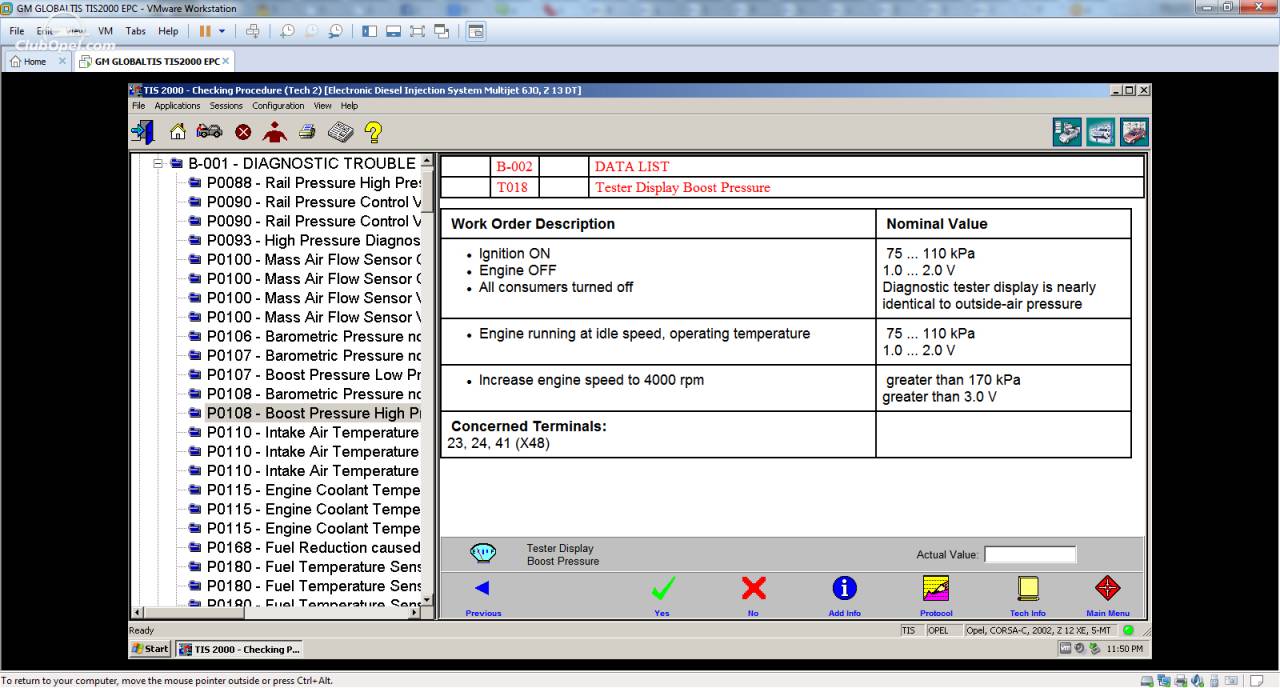Click VMware send Ctrl+Alt+Del icon
Screen dimensions: 1280x688
[x=252, y=31]
